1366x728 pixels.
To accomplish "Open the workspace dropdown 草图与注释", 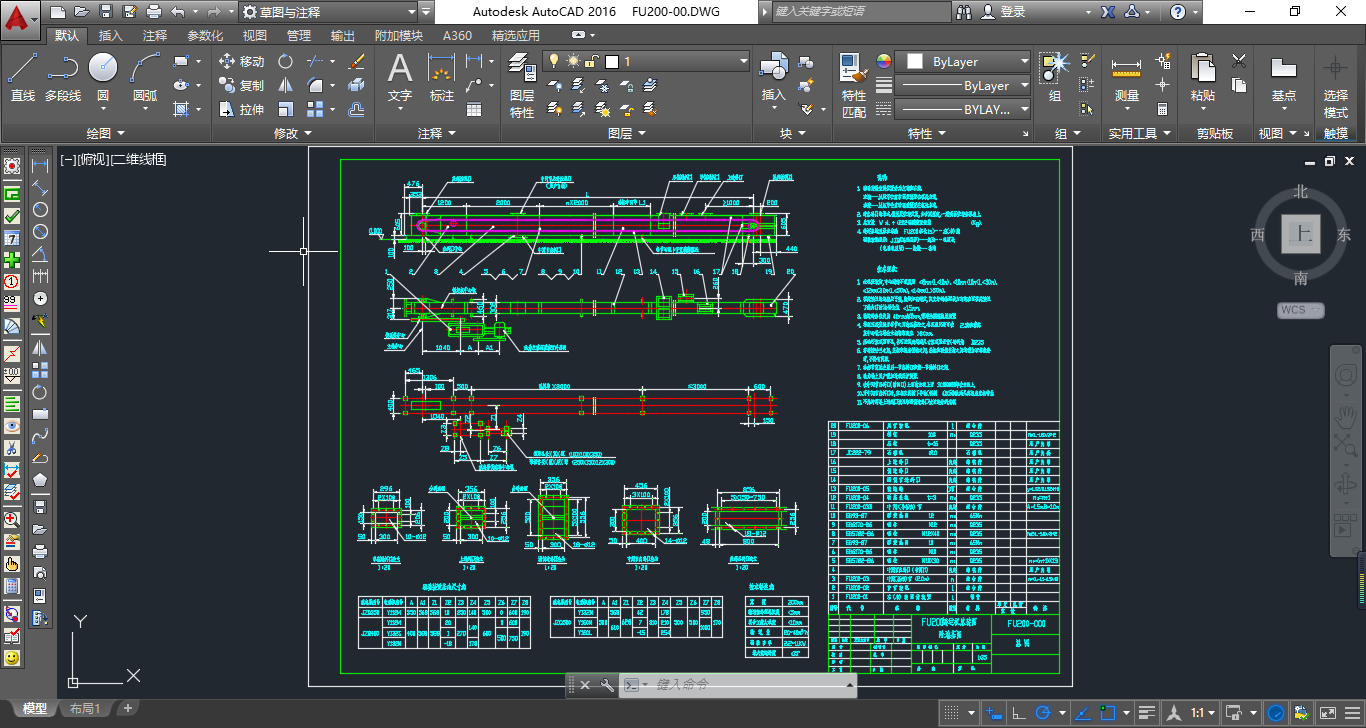I will point(328,12).
